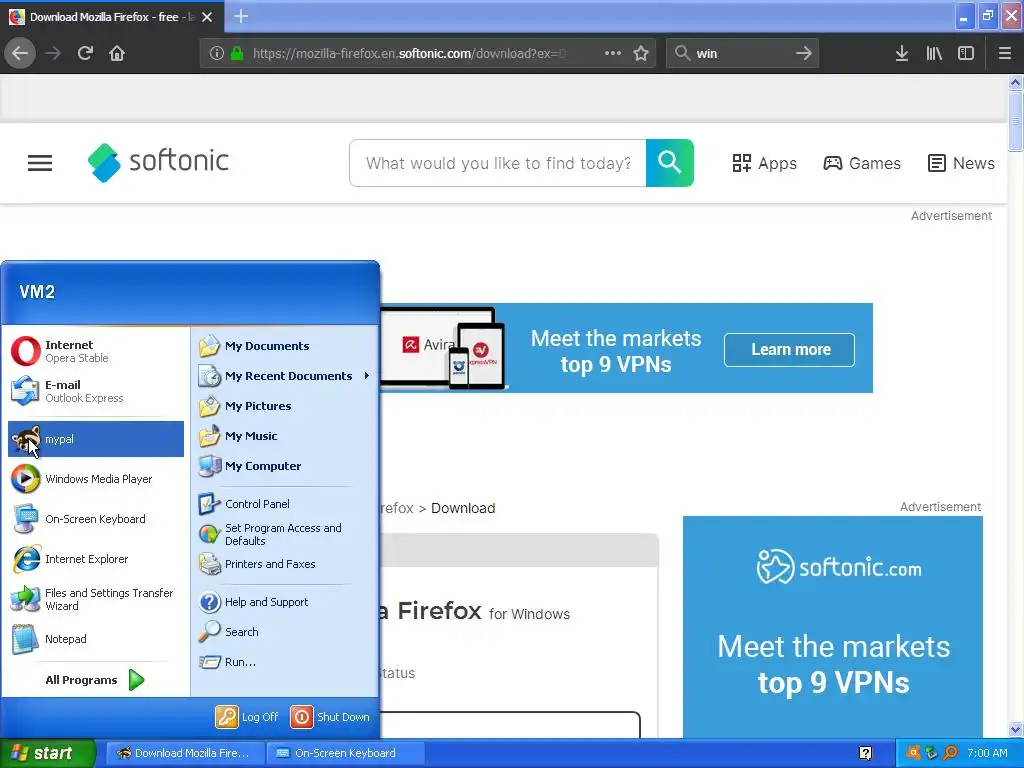Open Control Panel
The height and width of the screenshot is (768, 1024).
(x=284, y=504)
